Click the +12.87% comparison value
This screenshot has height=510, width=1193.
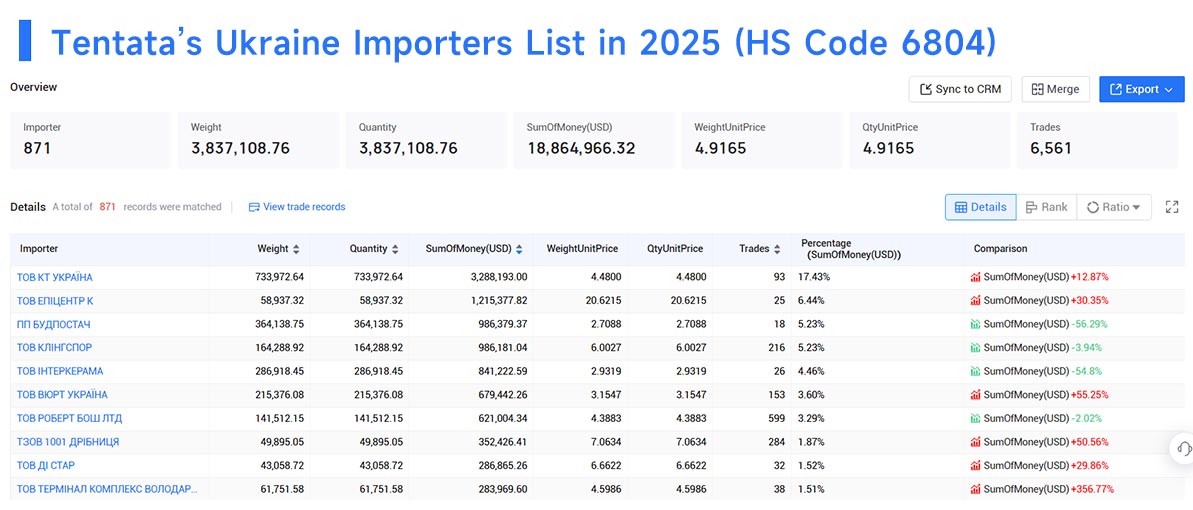point(1090,277)
